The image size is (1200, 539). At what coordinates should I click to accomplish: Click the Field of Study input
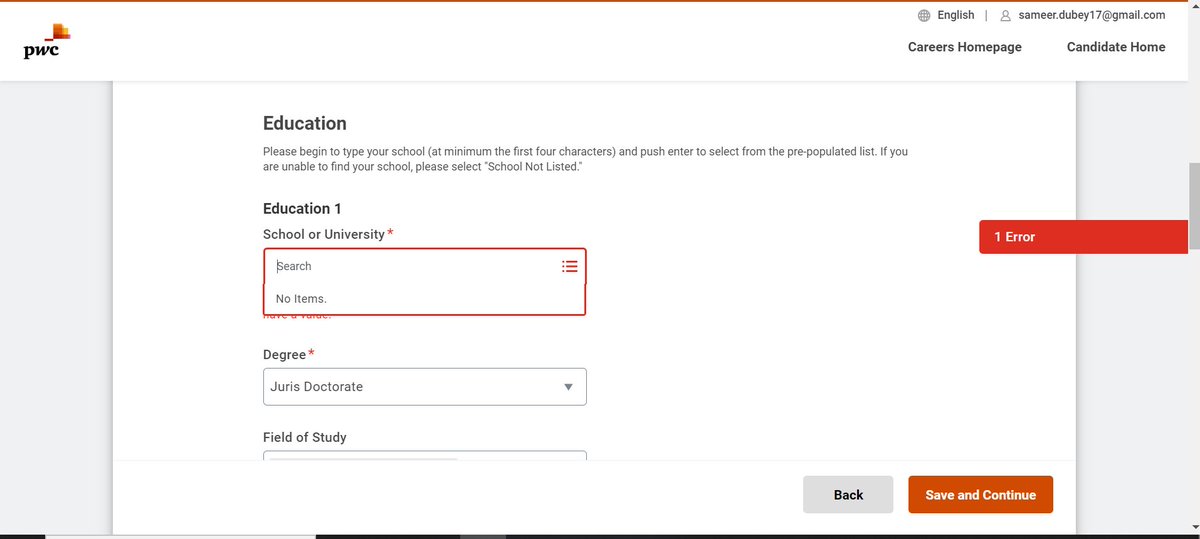click(424, 456)
